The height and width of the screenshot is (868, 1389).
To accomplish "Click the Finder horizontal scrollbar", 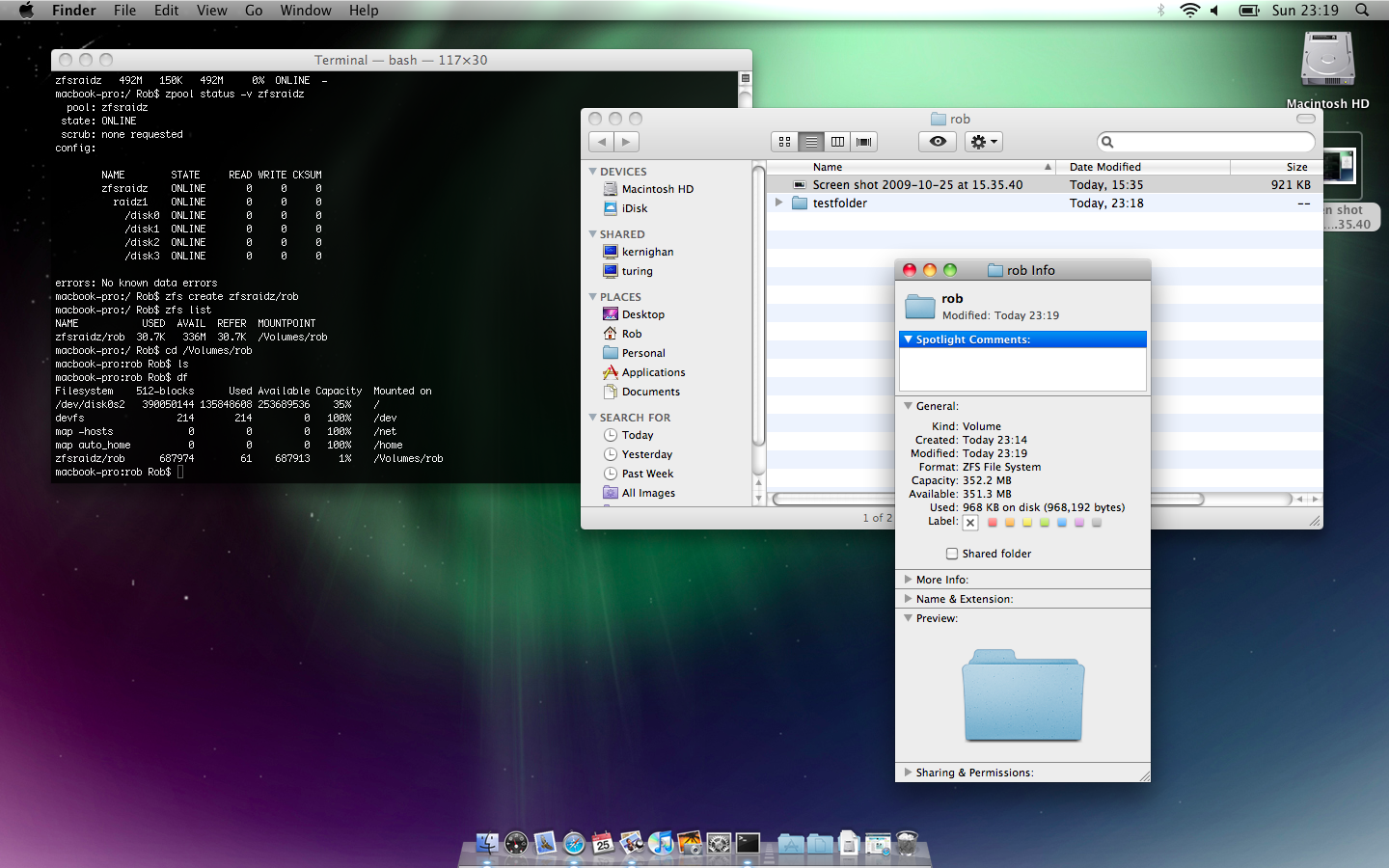I will tap(989, 499).
